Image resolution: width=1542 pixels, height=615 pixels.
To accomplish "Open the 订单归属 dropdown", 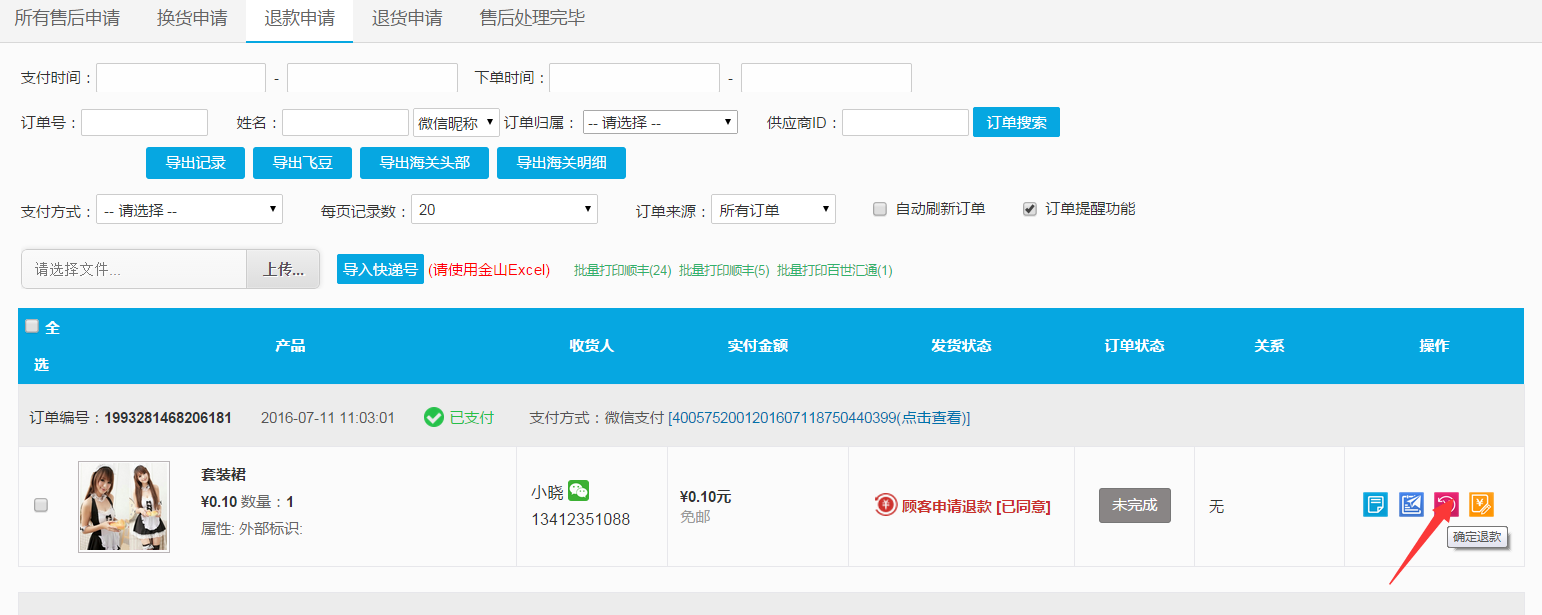I will [660, 123].
